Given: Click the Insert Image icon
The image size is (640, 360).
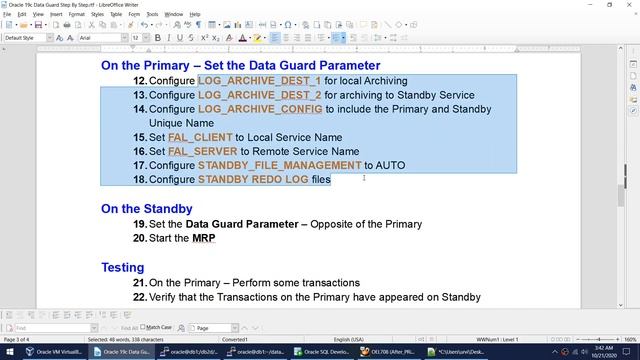Looking at the screenshot, I should point(227,25).
